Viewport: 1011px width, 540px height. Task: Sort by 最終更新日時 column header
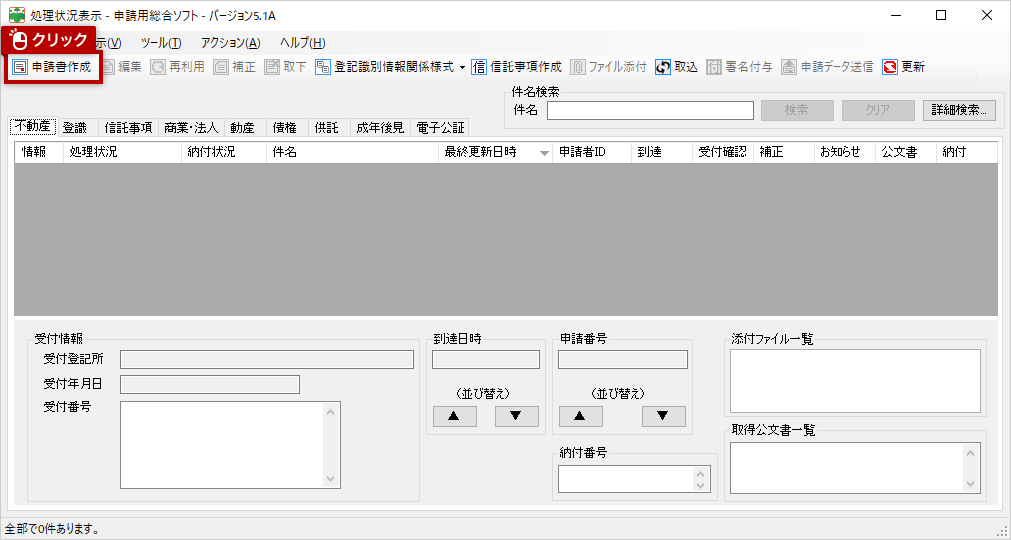(x=495, y=153)
